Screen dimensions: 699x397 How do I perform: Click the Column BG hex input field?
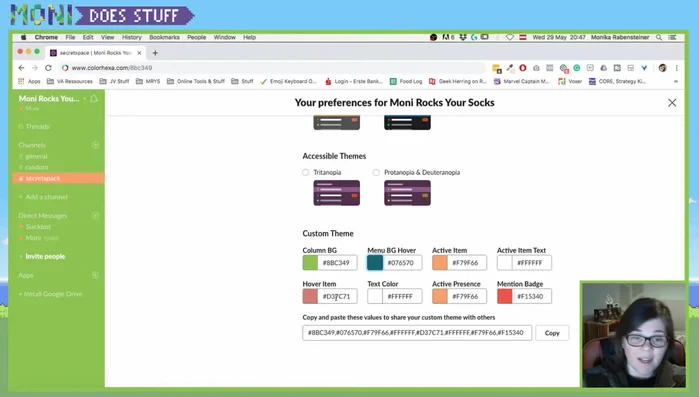coord(337,263)
